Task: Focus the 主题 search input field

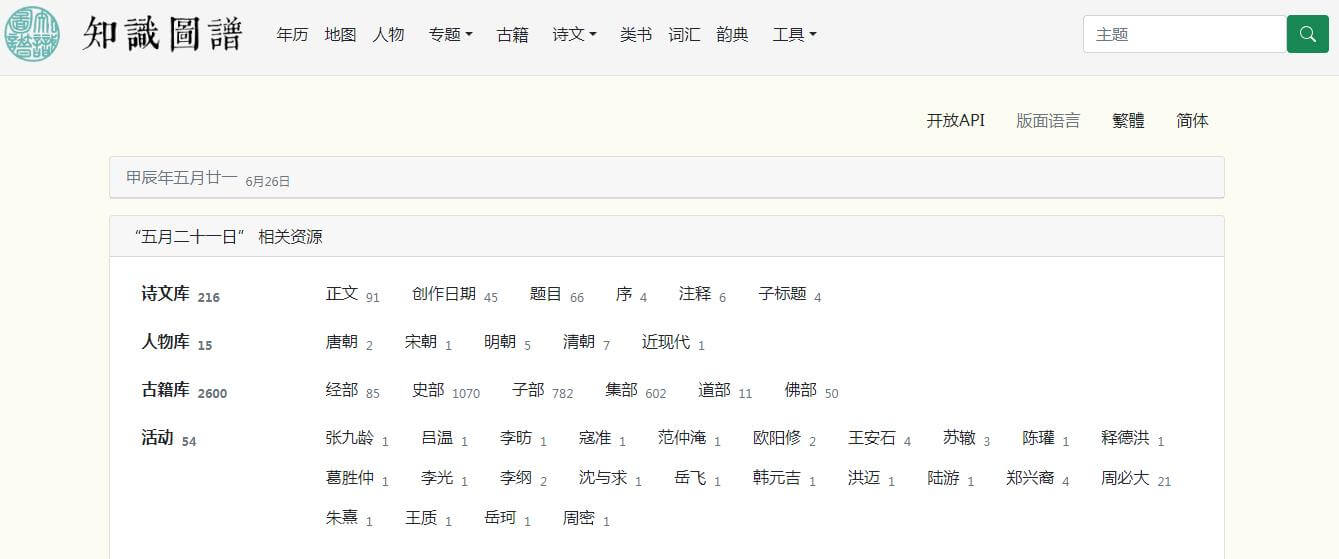Action: point(1185,34)
